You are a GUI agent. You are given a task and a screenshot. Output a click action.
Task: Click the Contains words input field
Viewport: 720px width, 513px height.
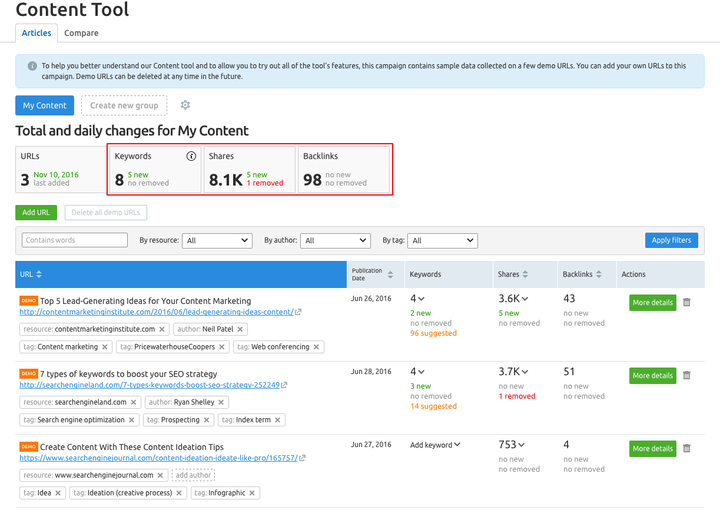click(75, 240)
